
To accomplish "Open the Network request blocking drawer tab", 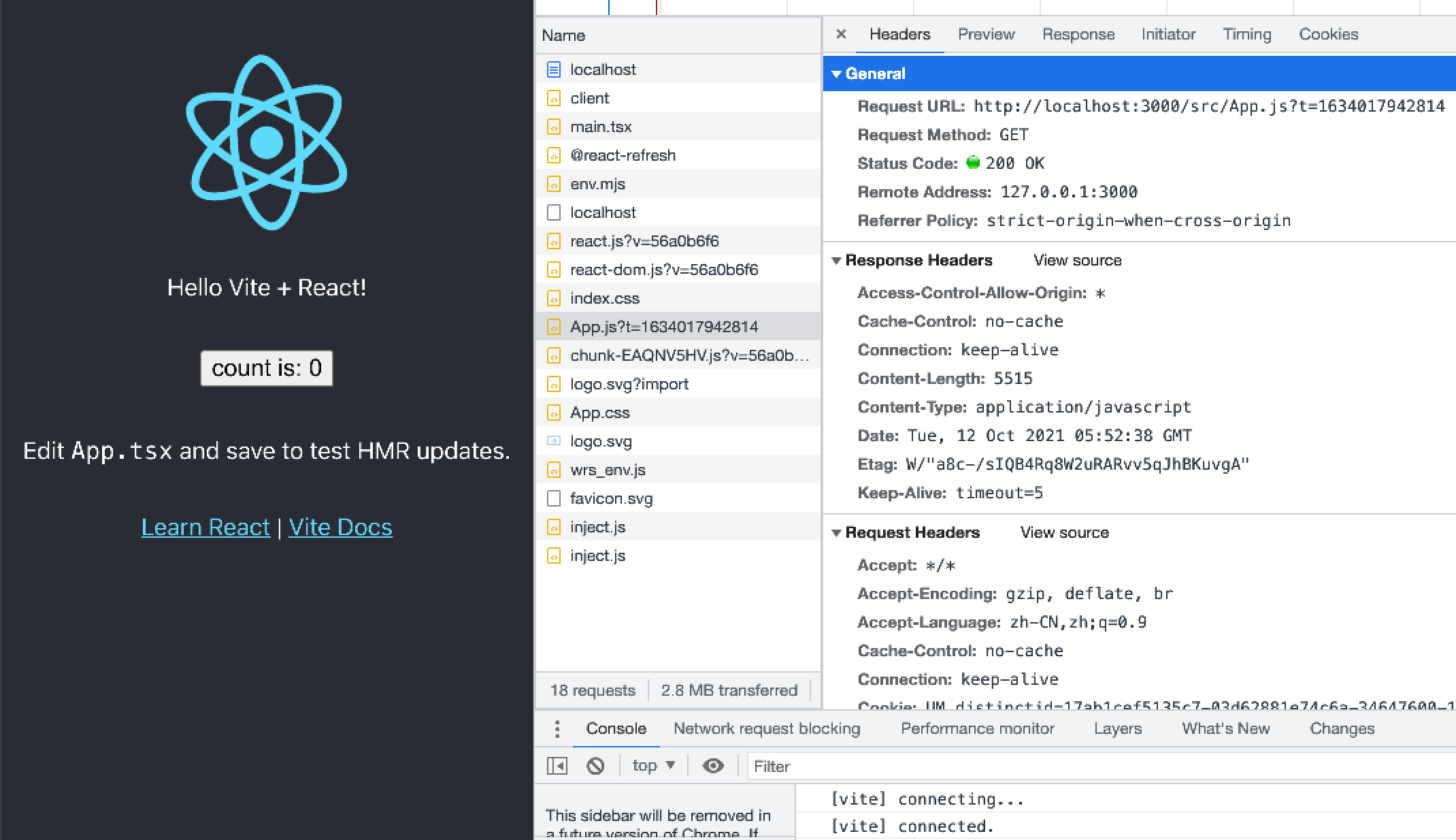I will tap(767, 728).
